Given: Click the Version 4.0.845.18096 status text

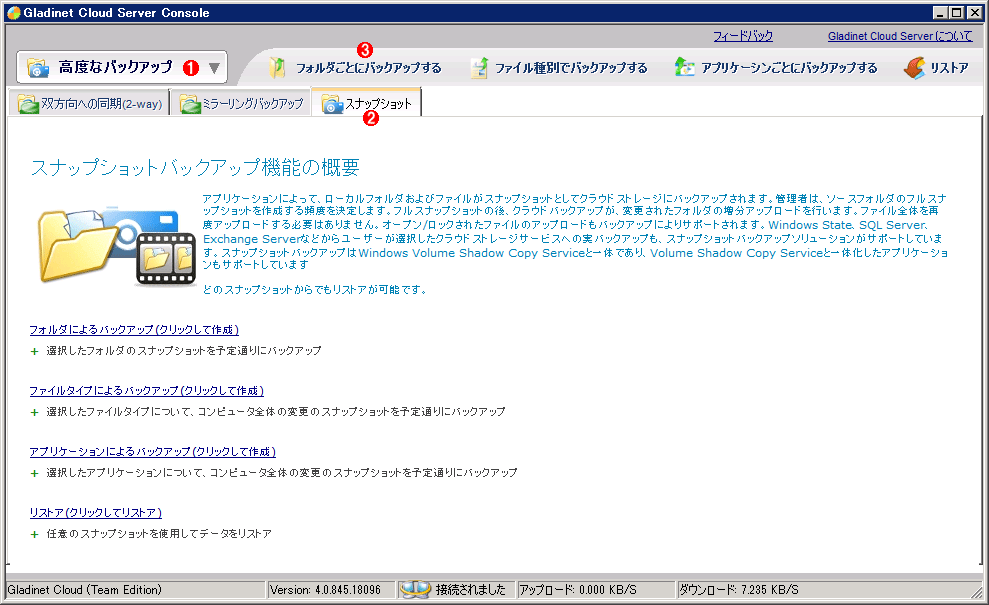Looking at the screenshot, I should pyautogui.click(x=325, y=590).
